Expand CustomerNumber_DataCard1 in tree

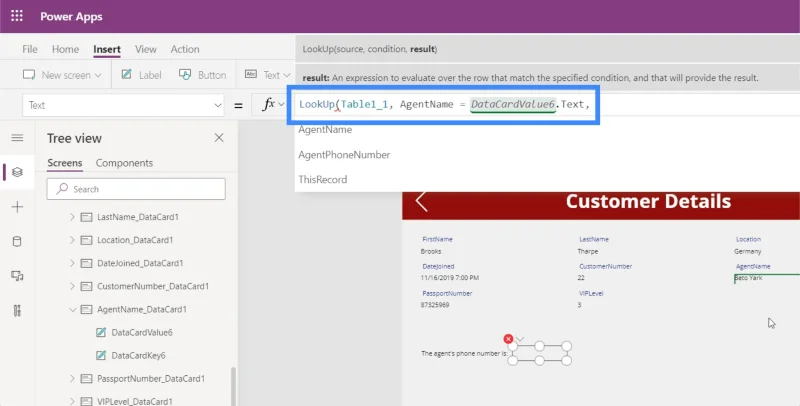(x=72, y=286)
